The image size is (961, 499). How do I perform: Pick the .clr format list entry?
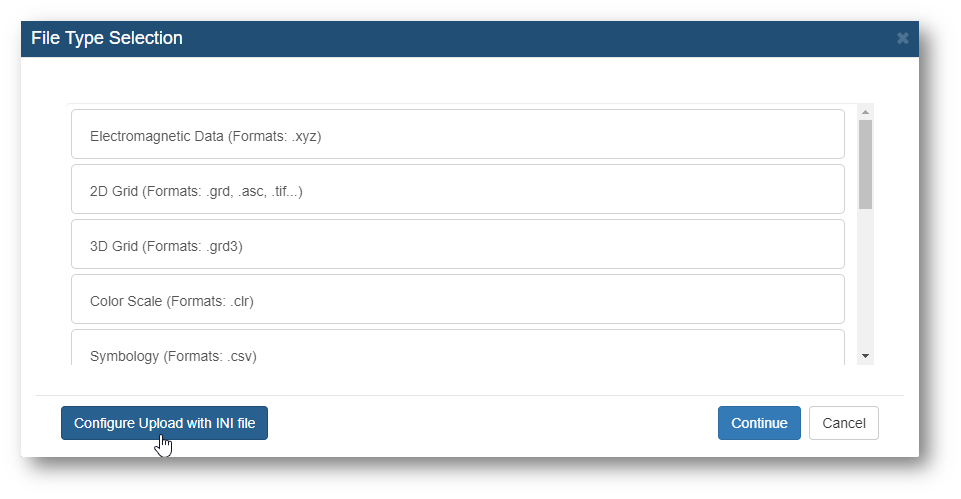click(x=458, y=300)
